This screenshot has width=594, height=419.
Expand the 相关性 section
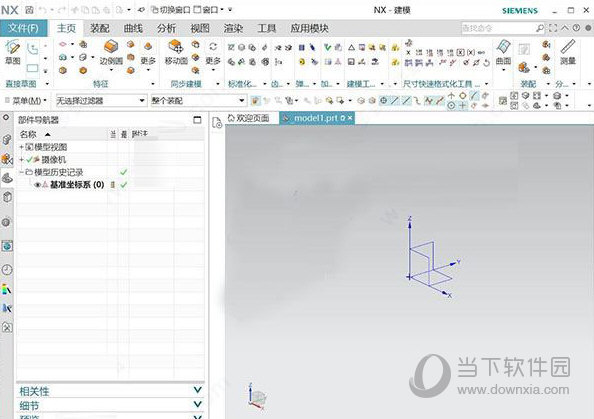coord(110,390)
